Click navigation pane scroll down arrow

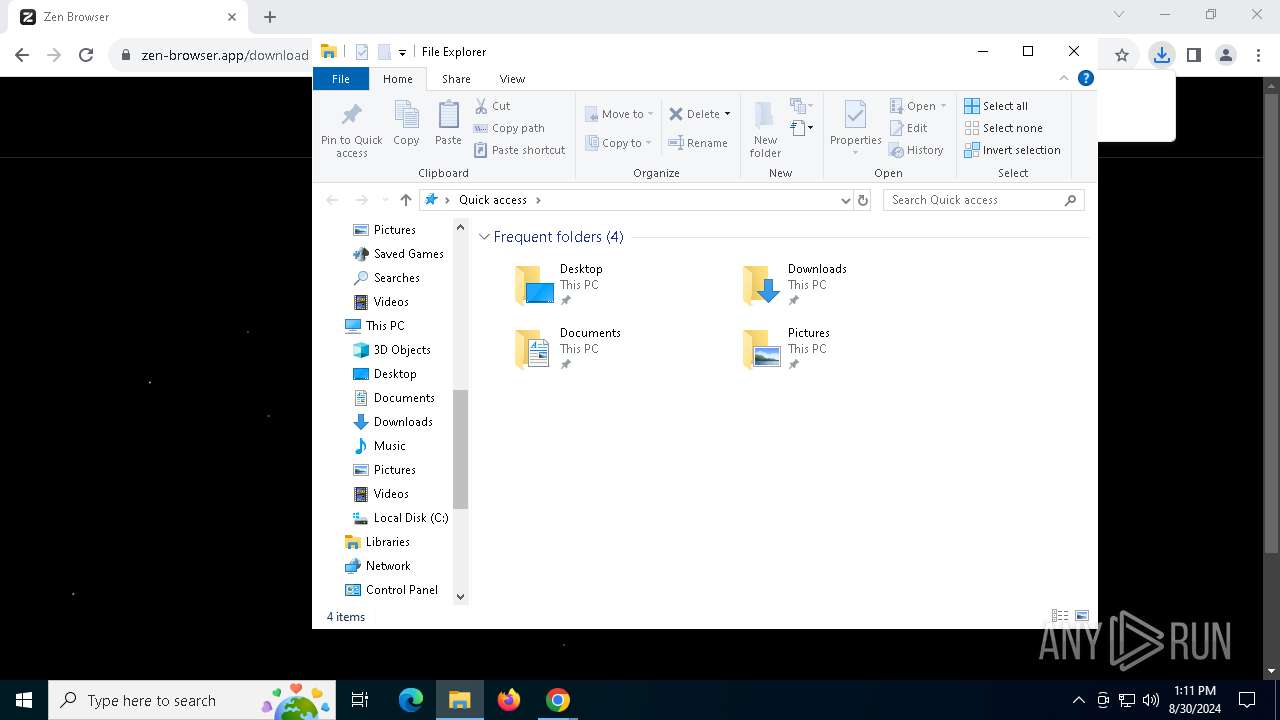[461, 597]
